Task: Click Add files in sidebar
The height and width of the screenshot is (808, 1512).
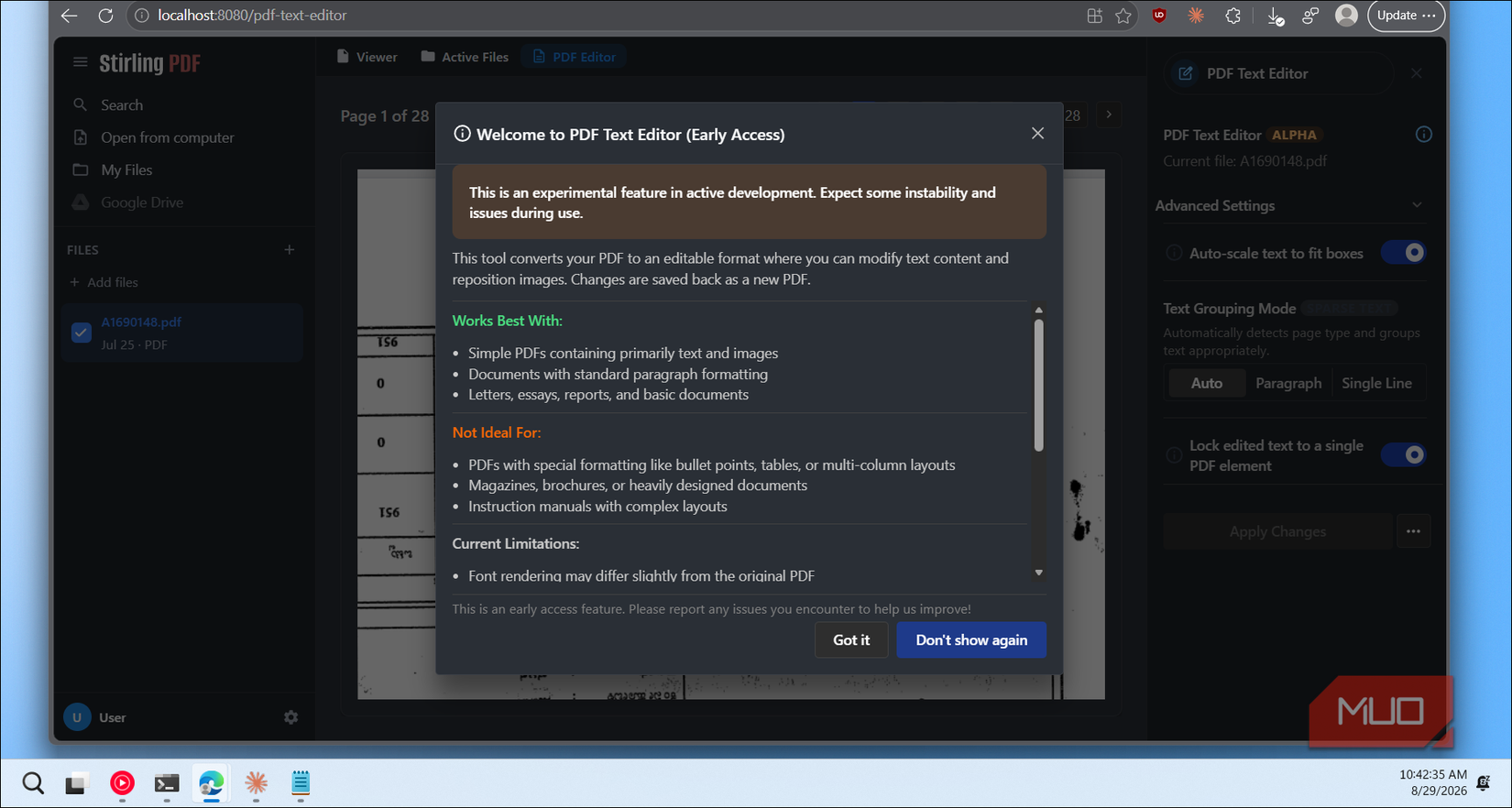Action: click(x=104, y=282)
